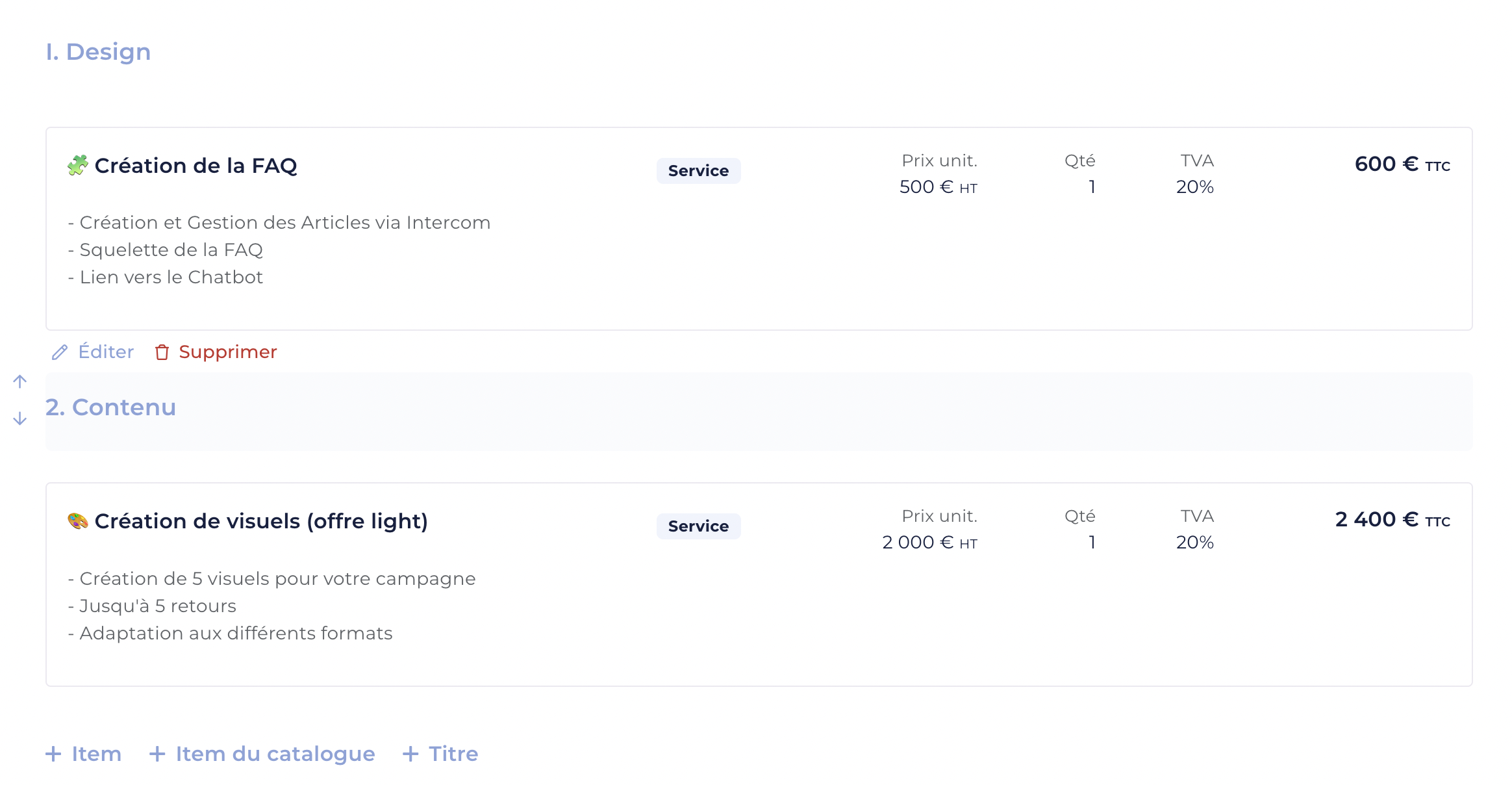Image resolution: width=1512 pixels, height=785 pixels.
Task: Select the I. Design section heading
Action: [x=98, y=52]
